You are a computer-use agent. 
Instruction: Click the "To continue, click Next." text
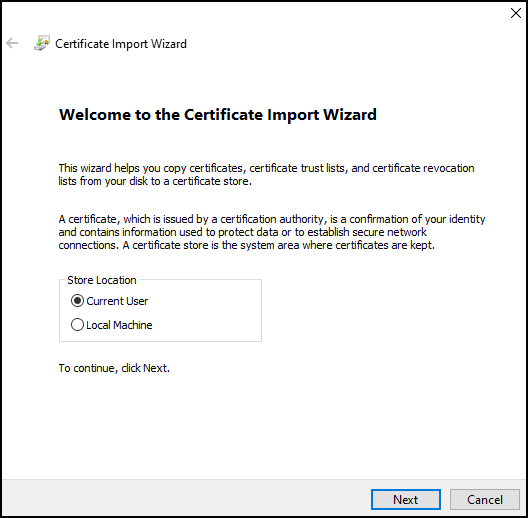point(114,368)
